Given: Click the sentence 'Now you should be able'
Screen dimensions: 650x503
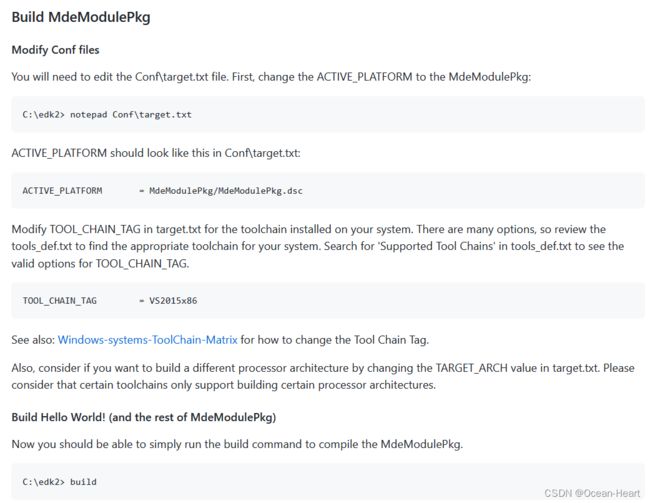Looking at the screenshot, I should click(x=237, y=445).
